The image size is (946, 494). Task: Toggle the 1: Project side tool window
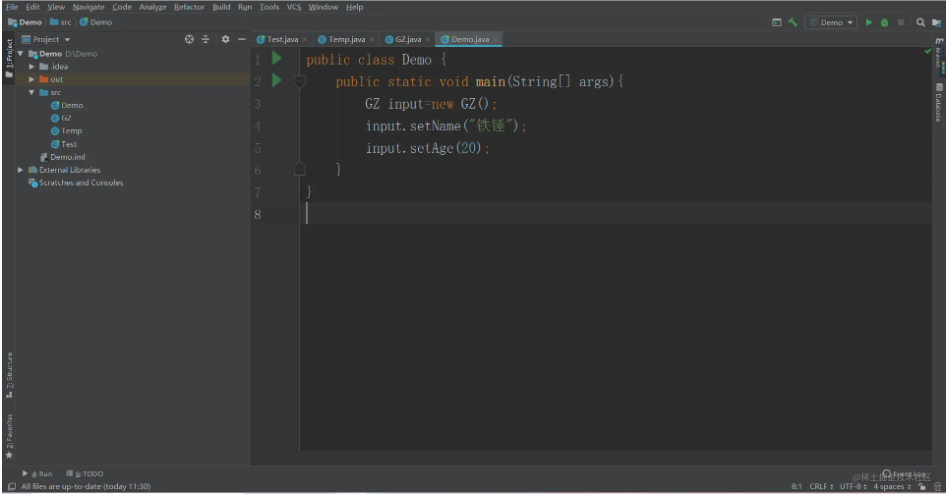pos(9,59)
